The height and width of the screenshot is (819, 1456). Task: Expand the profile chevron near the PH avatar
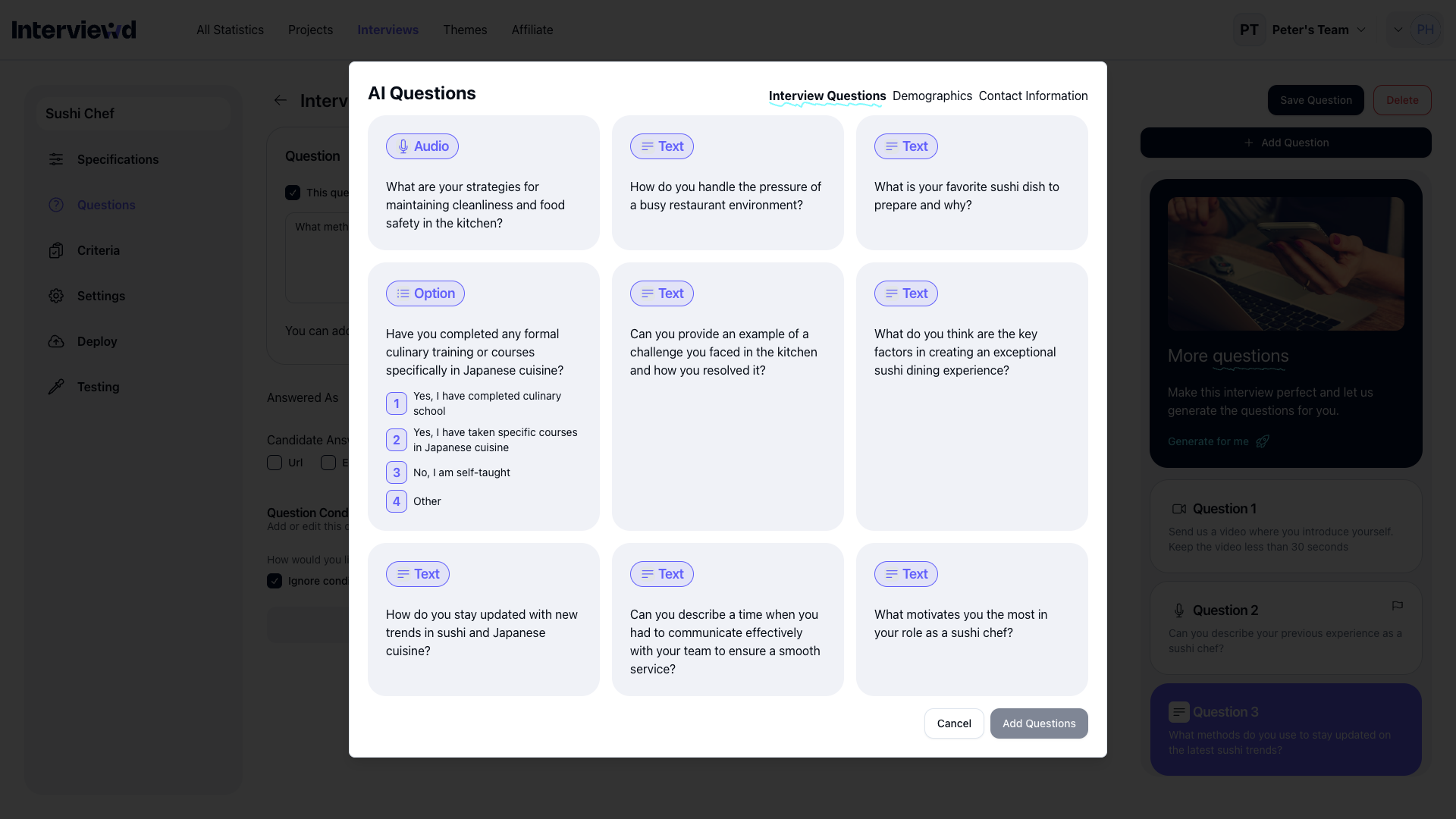coord(1399,30)
